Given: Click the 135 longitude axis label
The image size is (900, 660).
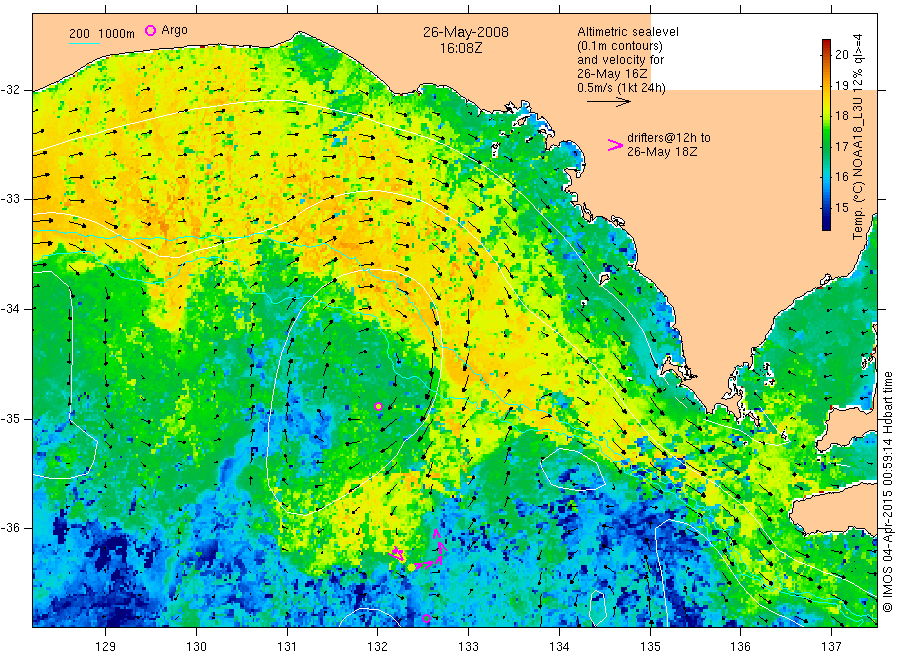Looking at the screenshot, I should point(650,647).
